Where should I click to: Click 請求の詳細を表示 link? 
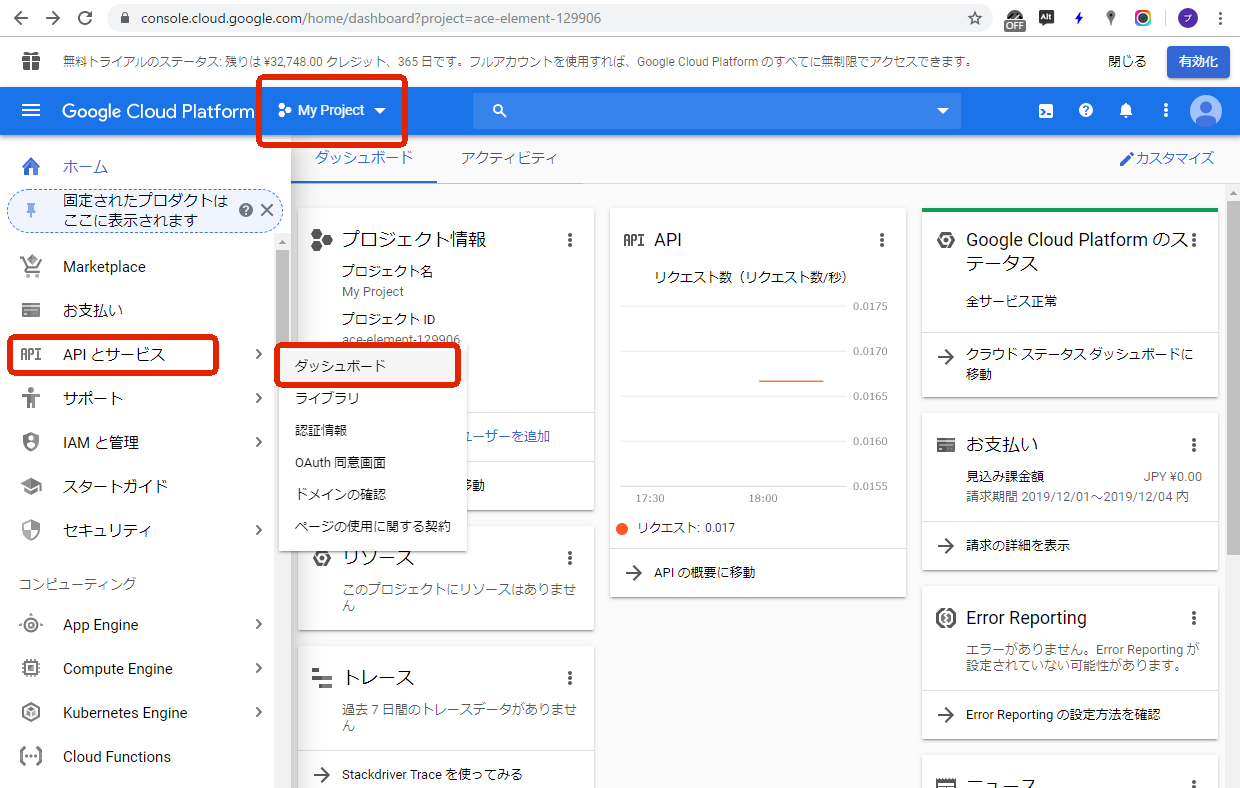point(1017,546)
